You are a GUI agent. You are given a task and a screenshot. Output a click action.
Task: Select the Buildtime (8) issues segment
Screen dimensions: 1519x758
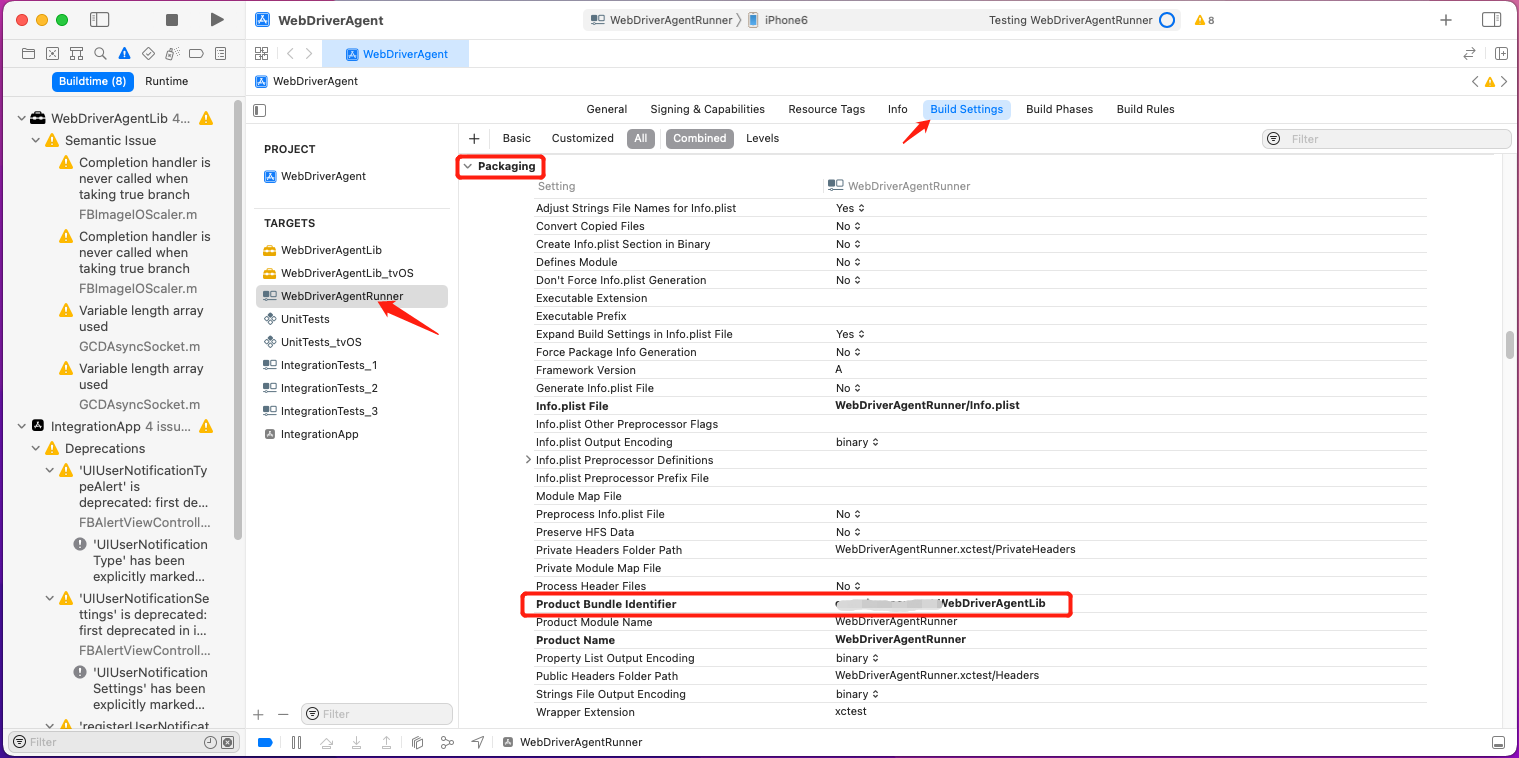[93, 81]
